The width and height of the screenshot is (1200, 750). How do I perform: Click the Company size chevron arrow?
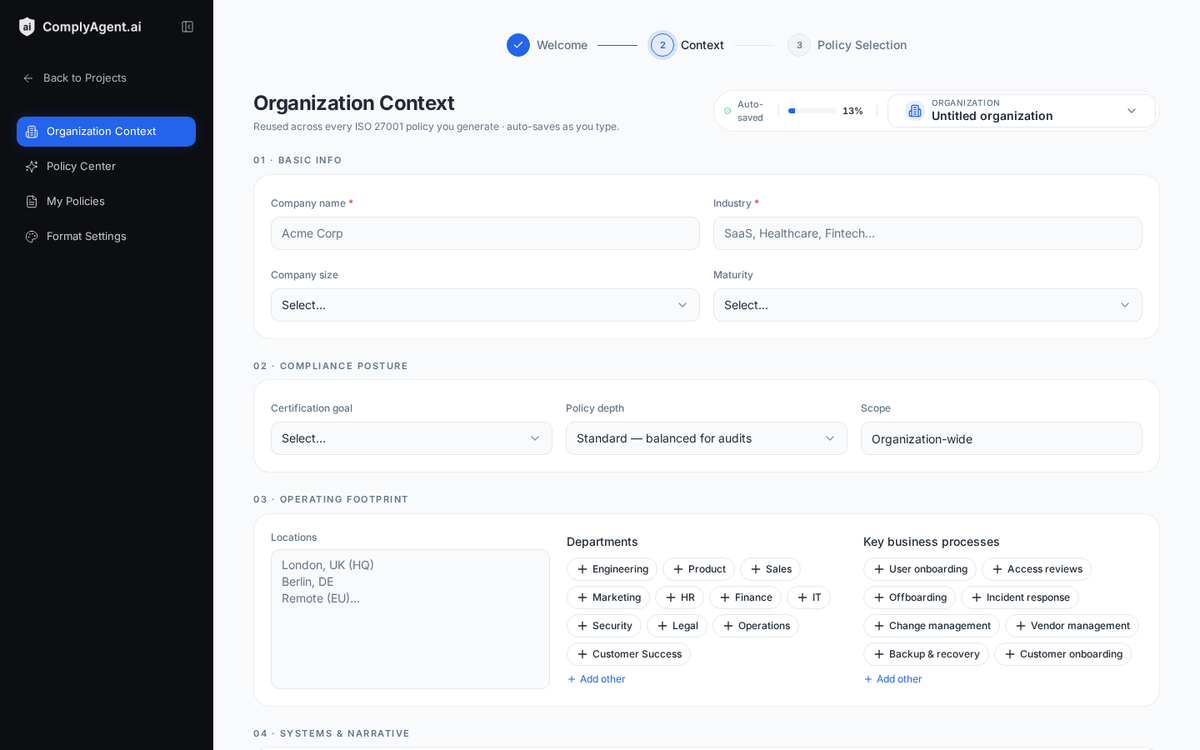(x=682, y=305)
